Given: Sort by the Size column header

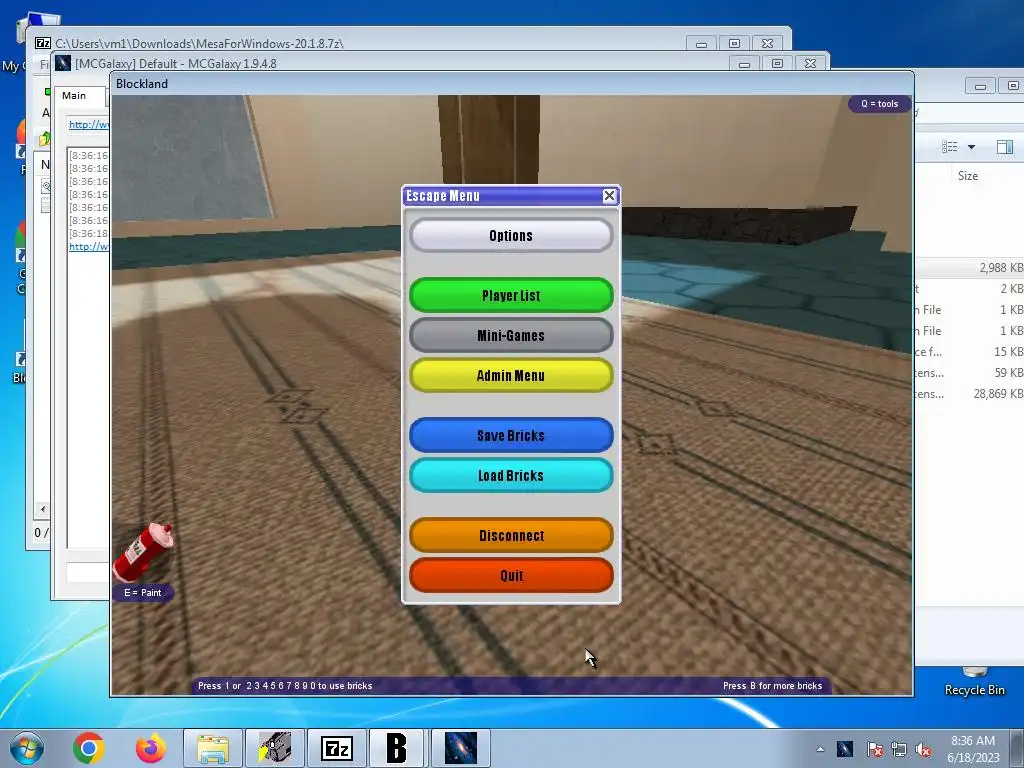Looking at the screenshot, I should tap(968, 176).
